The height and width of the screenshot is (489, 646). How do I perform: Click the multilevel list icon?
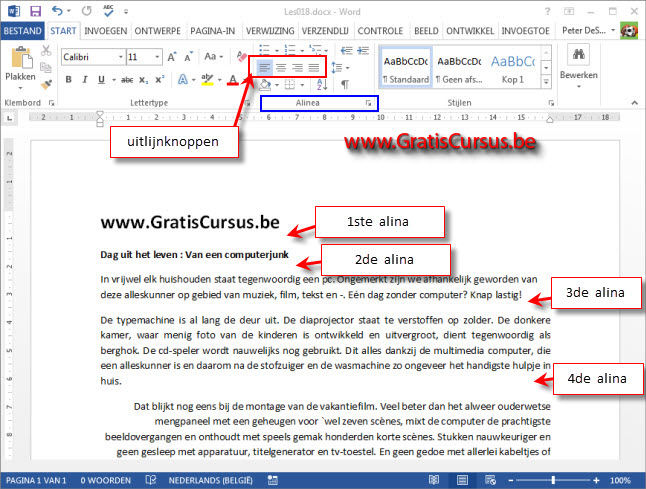point(316,50)
